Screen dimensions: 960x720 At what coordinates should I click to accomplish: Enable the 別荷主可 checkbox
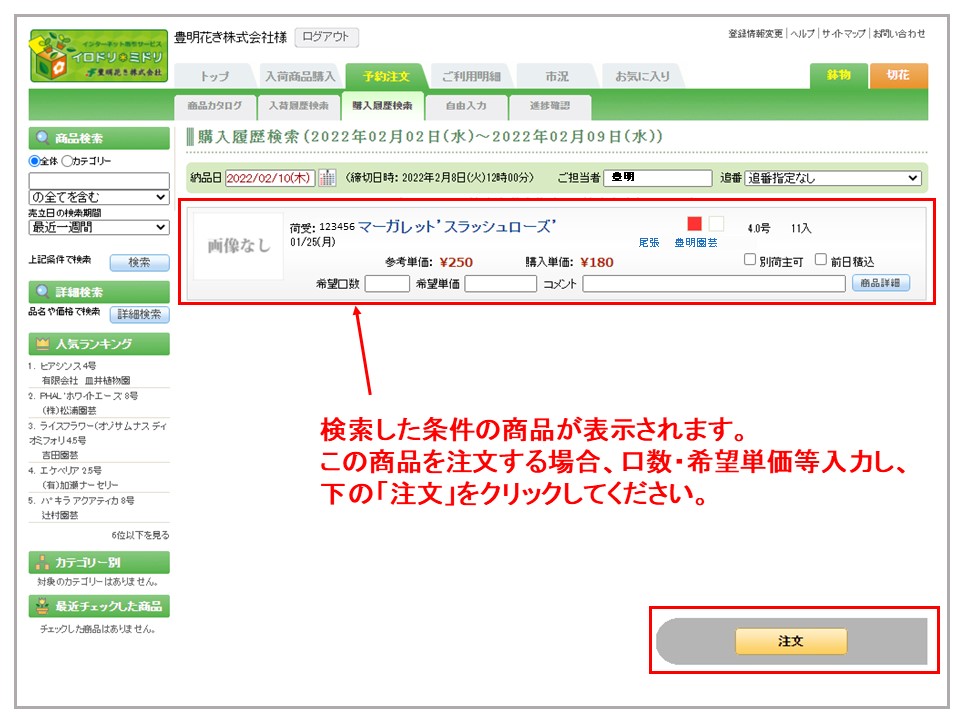click(x=750, y=260)
